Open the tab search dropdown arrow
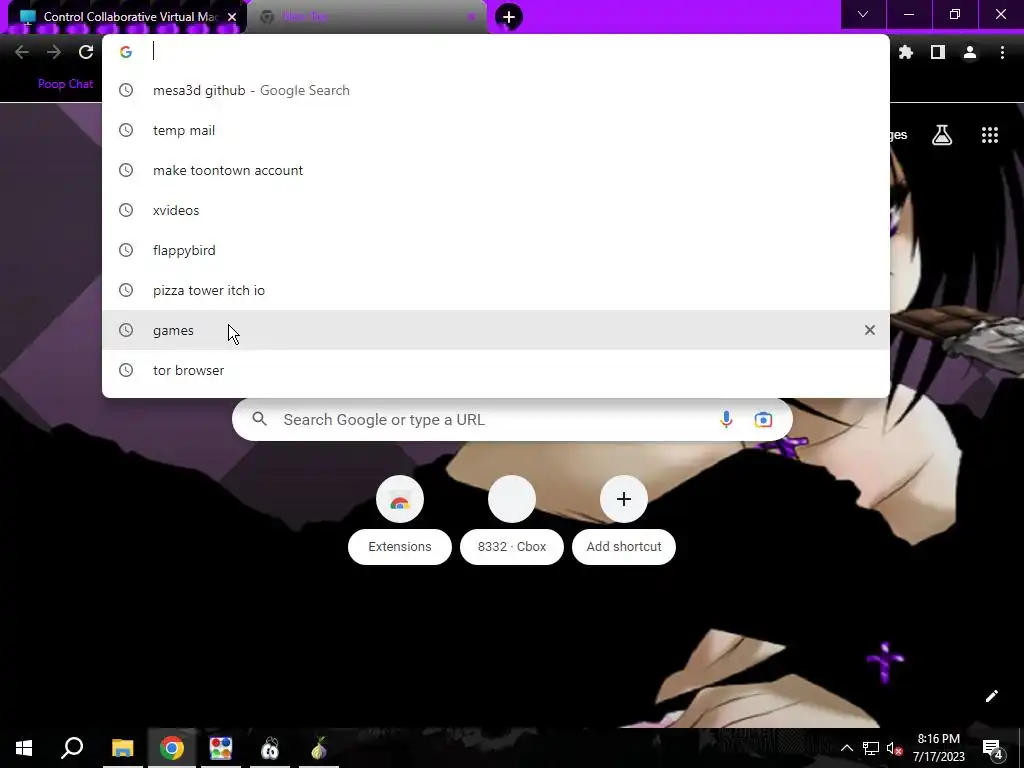 click(x=863, y=14)
